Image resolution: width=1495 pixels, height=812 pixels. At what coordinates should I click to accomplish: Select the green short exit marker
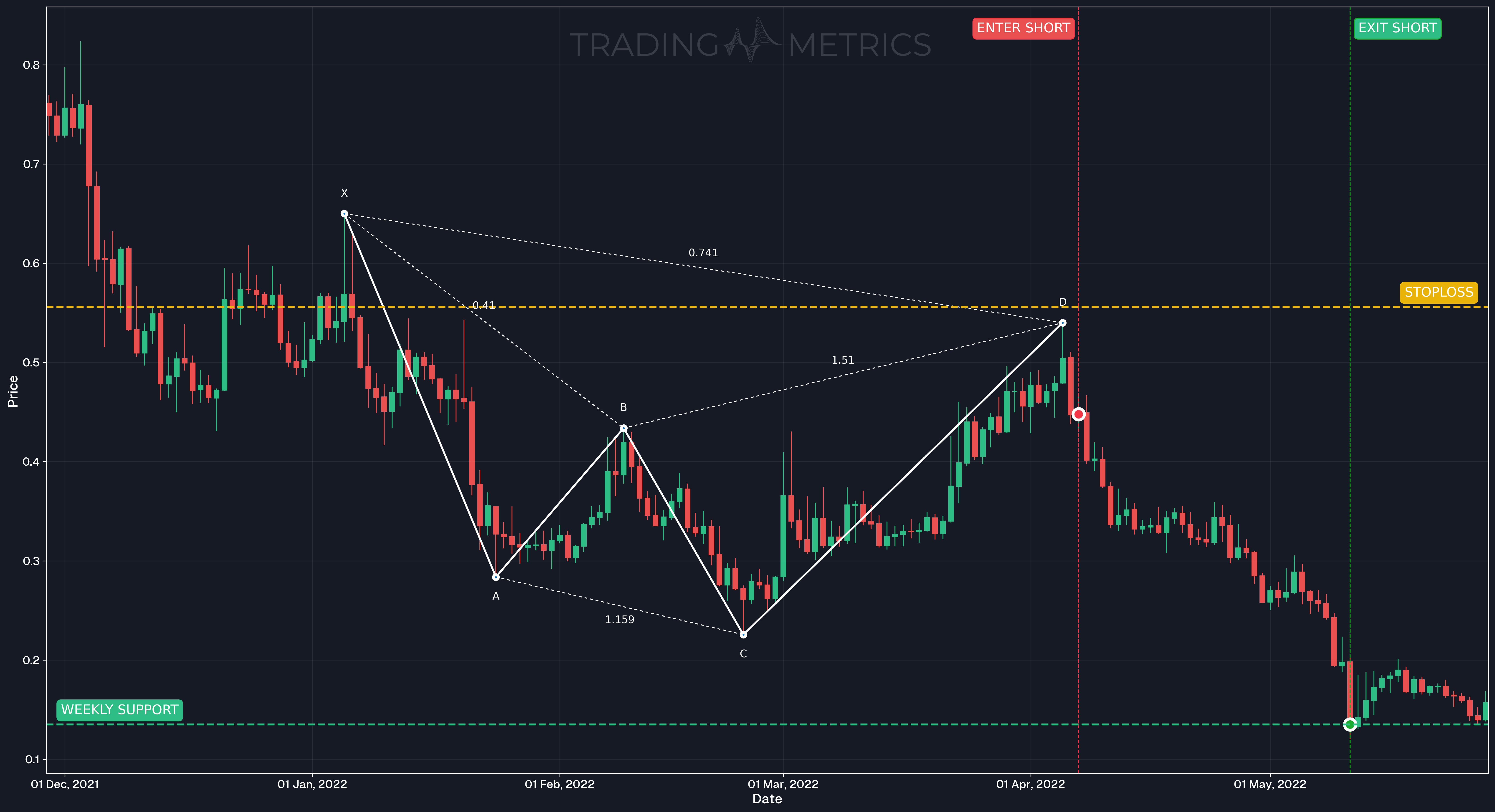[1350, 724]
